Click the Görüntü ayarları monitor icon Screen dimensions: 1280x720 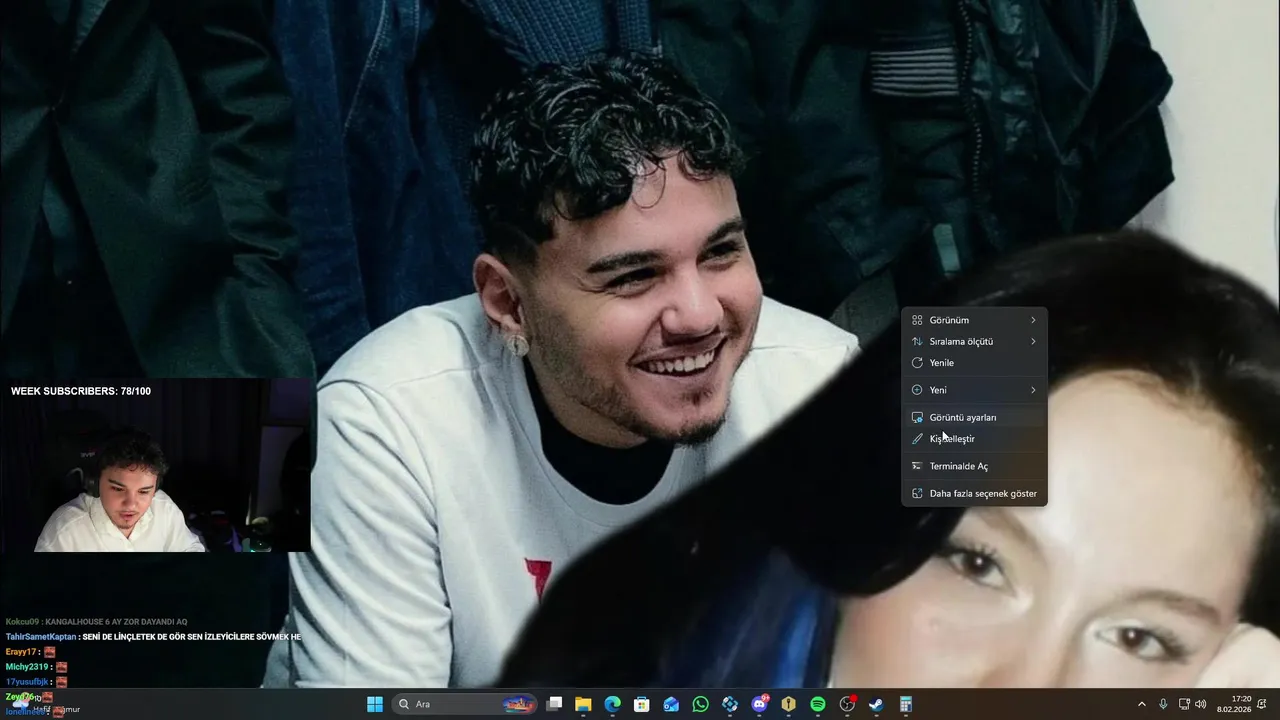tap(917, 417)
